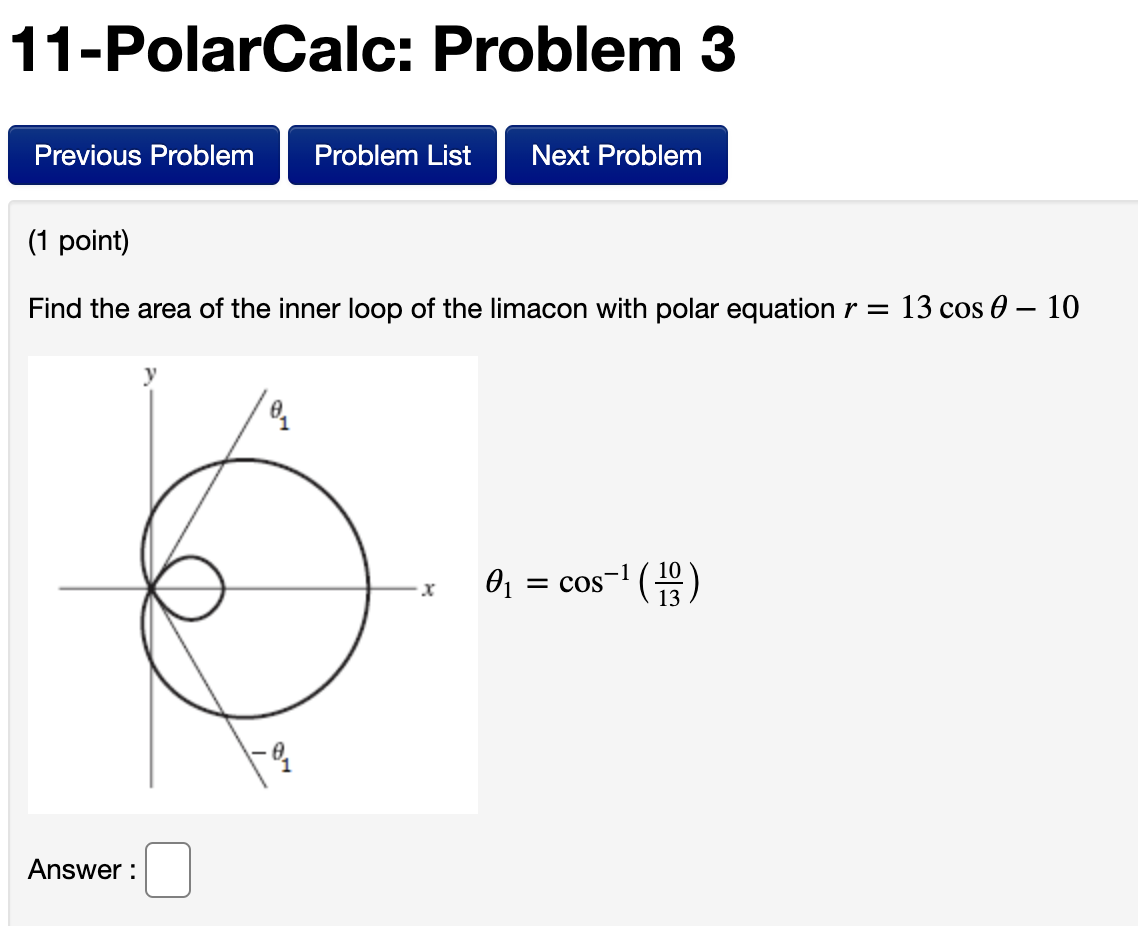Click the origin of the polar graph
The width and height of the screenshot is (1138, 926).
click(152, 586)
